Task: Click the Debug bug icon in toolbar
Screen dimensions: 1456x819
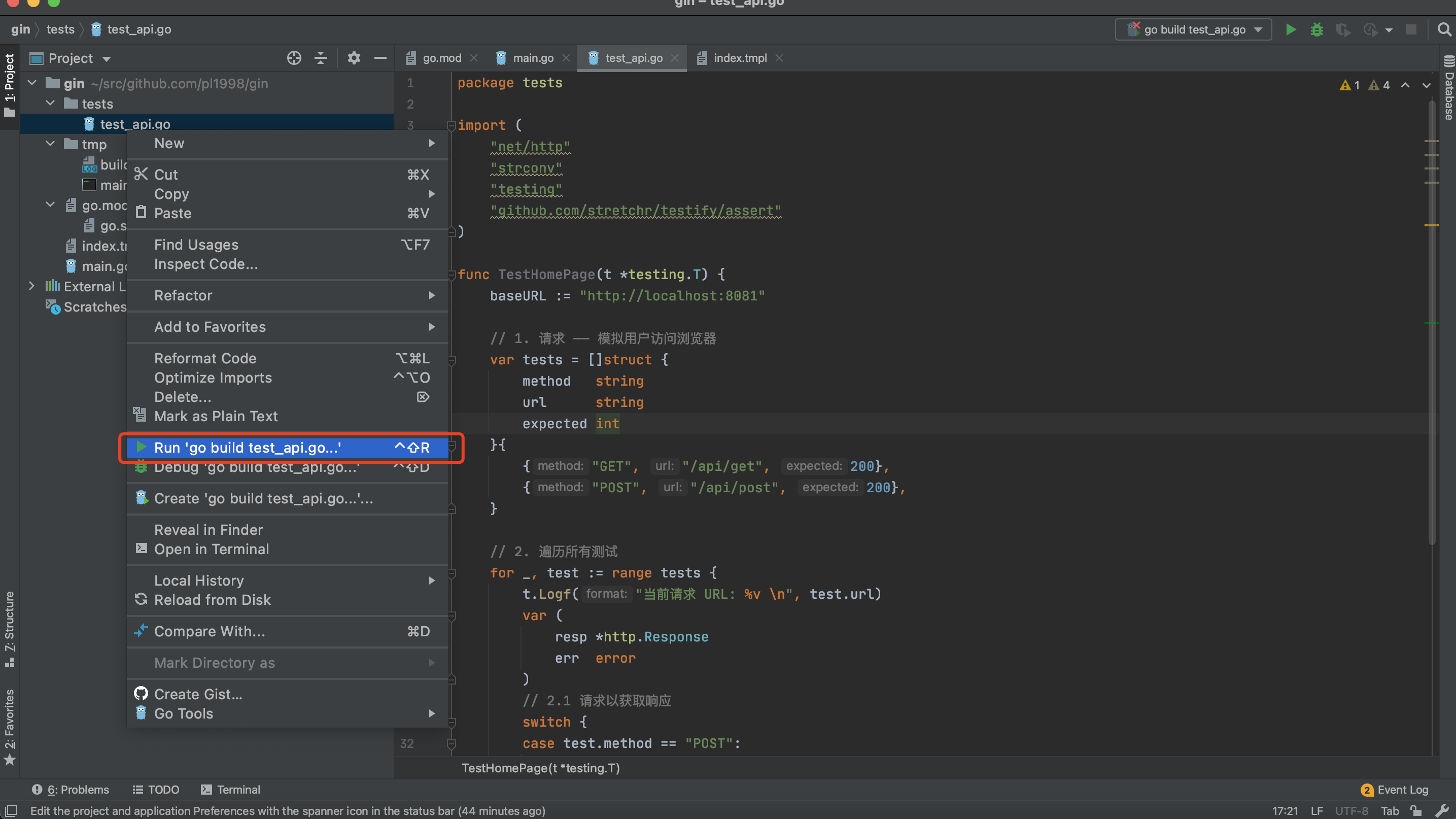Action: (1316, 29)
